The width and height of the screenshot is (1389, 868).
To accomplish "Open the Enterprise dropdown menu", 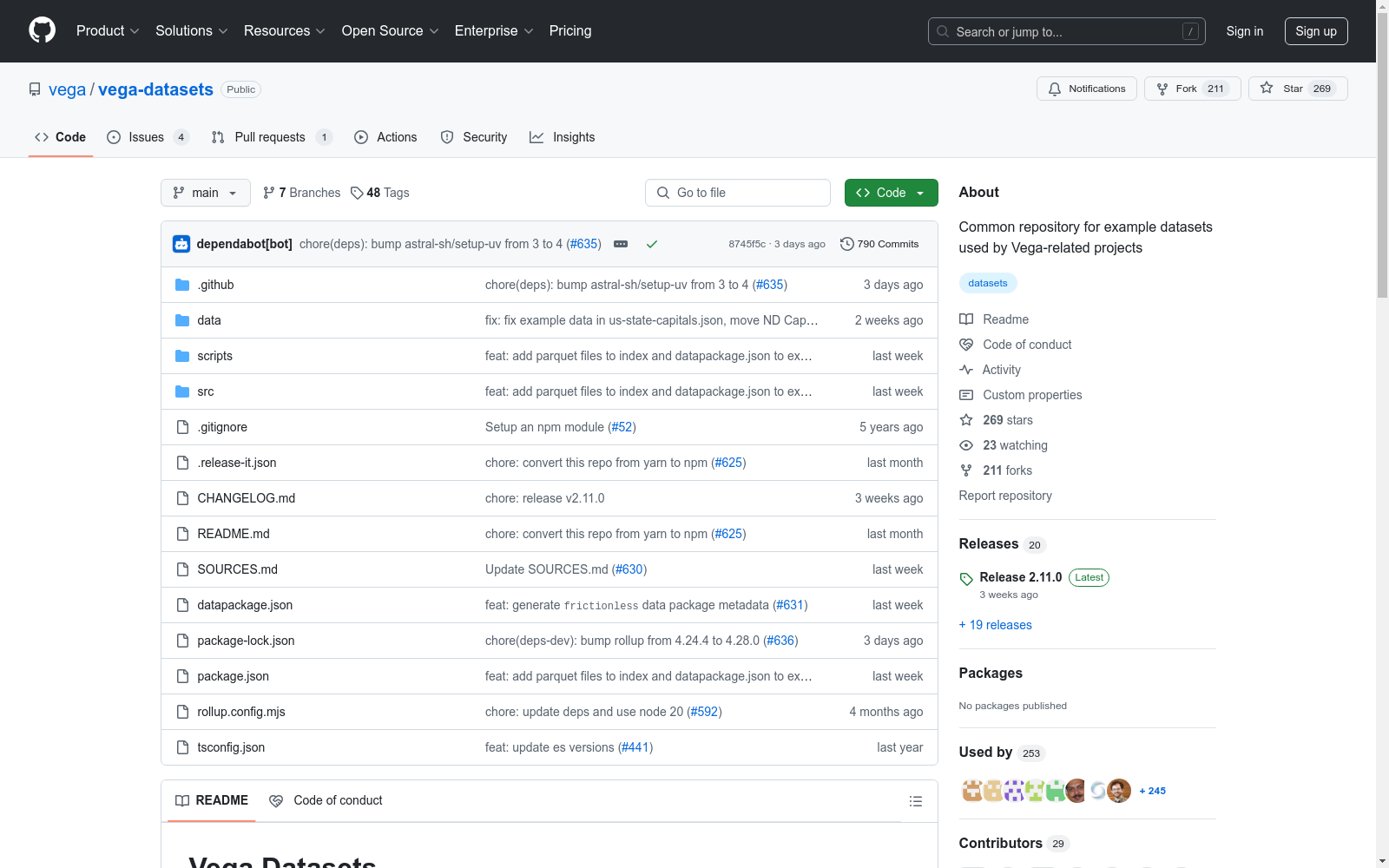I will click(x=494, y=31).
